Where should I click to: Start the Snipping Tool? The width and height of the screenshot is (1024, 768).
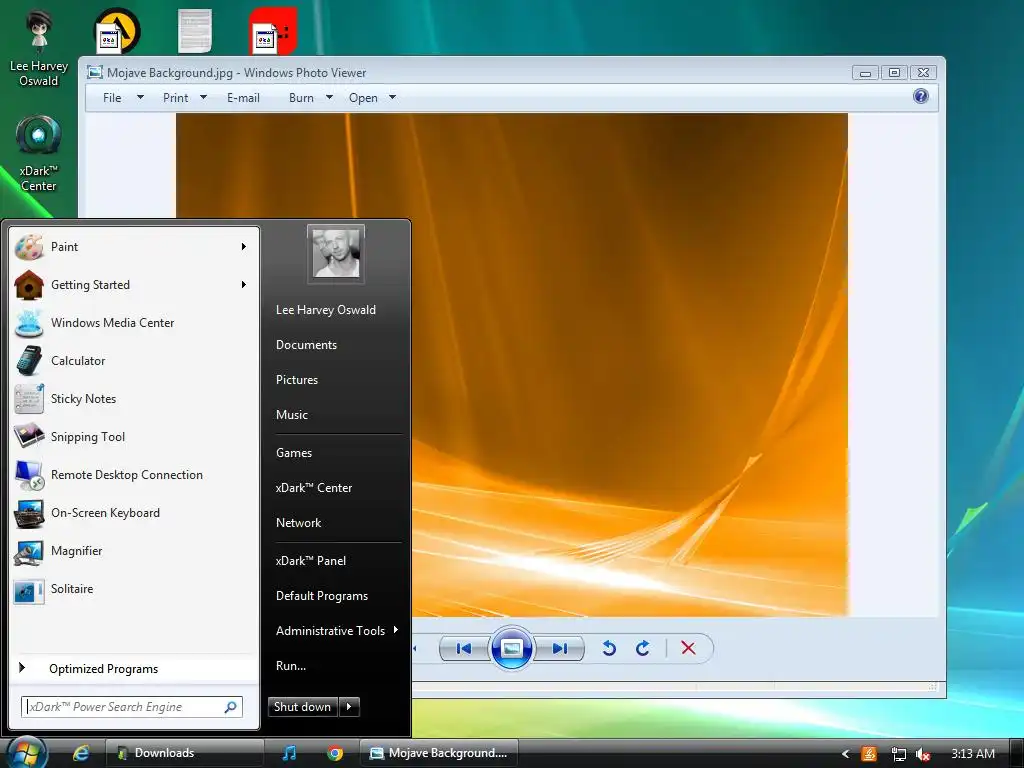click(133, 436)
